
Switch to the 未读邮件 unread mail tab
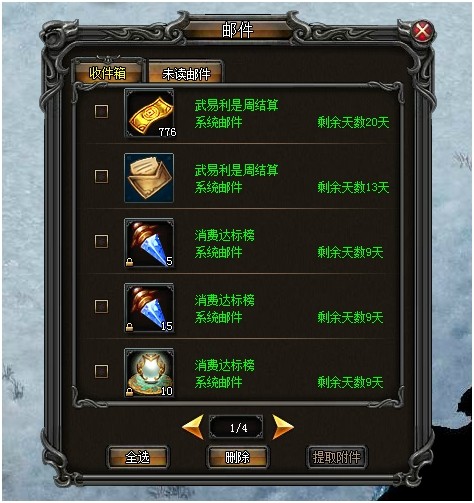186,74
